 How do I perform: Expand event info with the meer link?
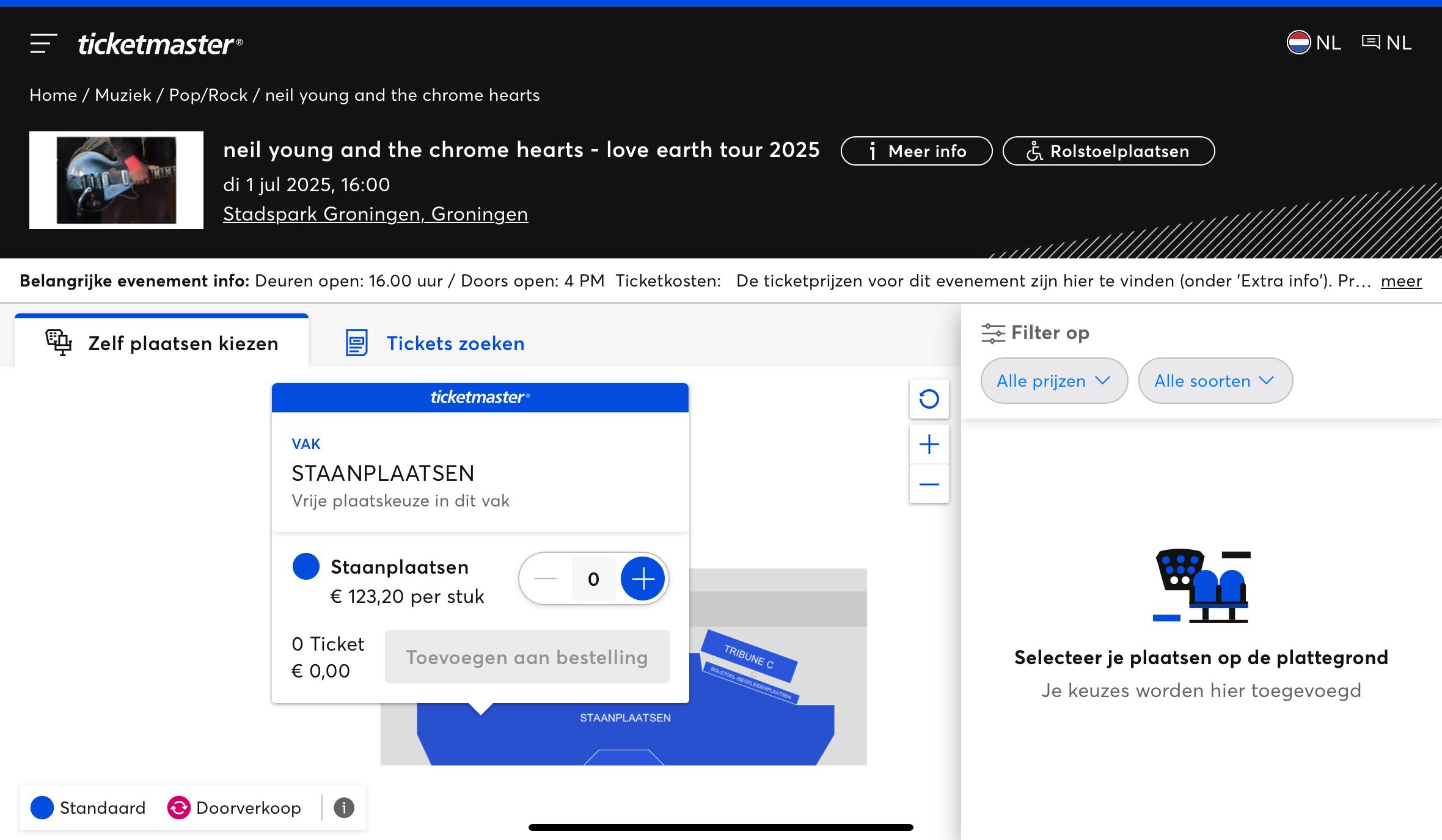click(x=1401, y=281)
